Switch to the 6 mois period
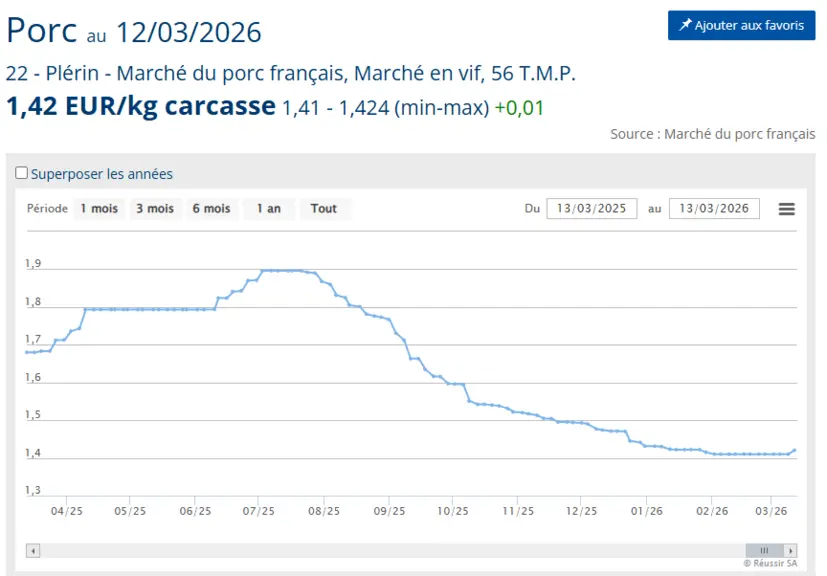 (x=211, y=209)
